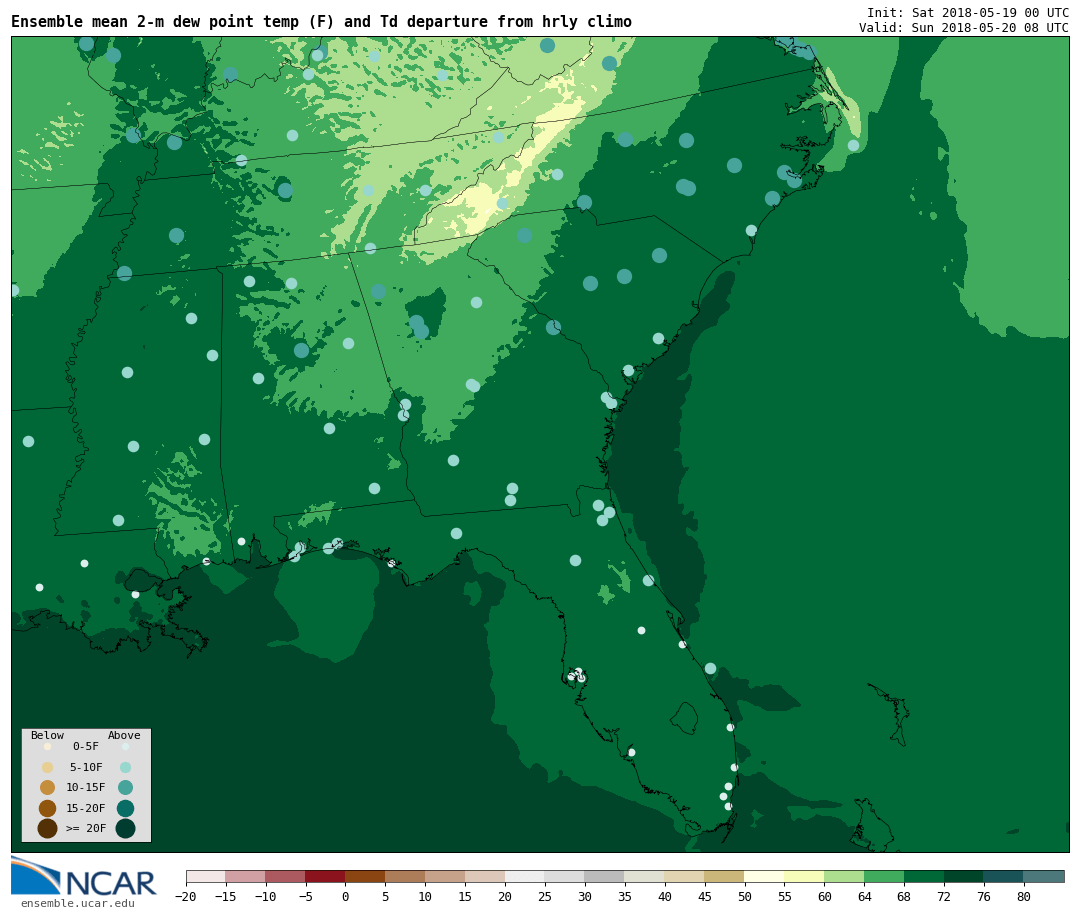Pick the 72 to 76 dark green swatch

(964, 876)
